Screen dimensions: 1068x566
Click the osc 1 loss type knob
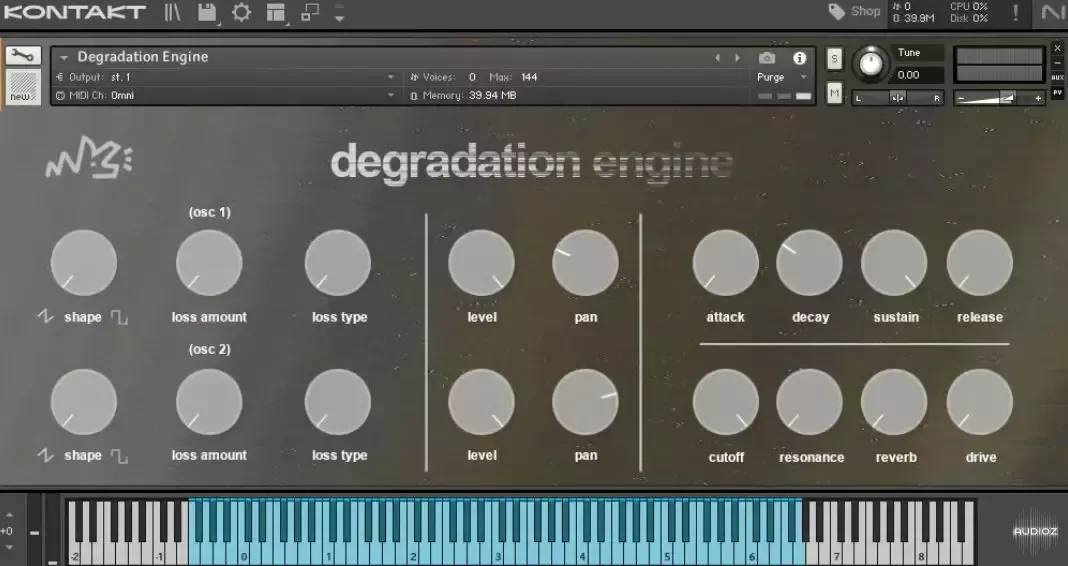(x=338, y=263)
